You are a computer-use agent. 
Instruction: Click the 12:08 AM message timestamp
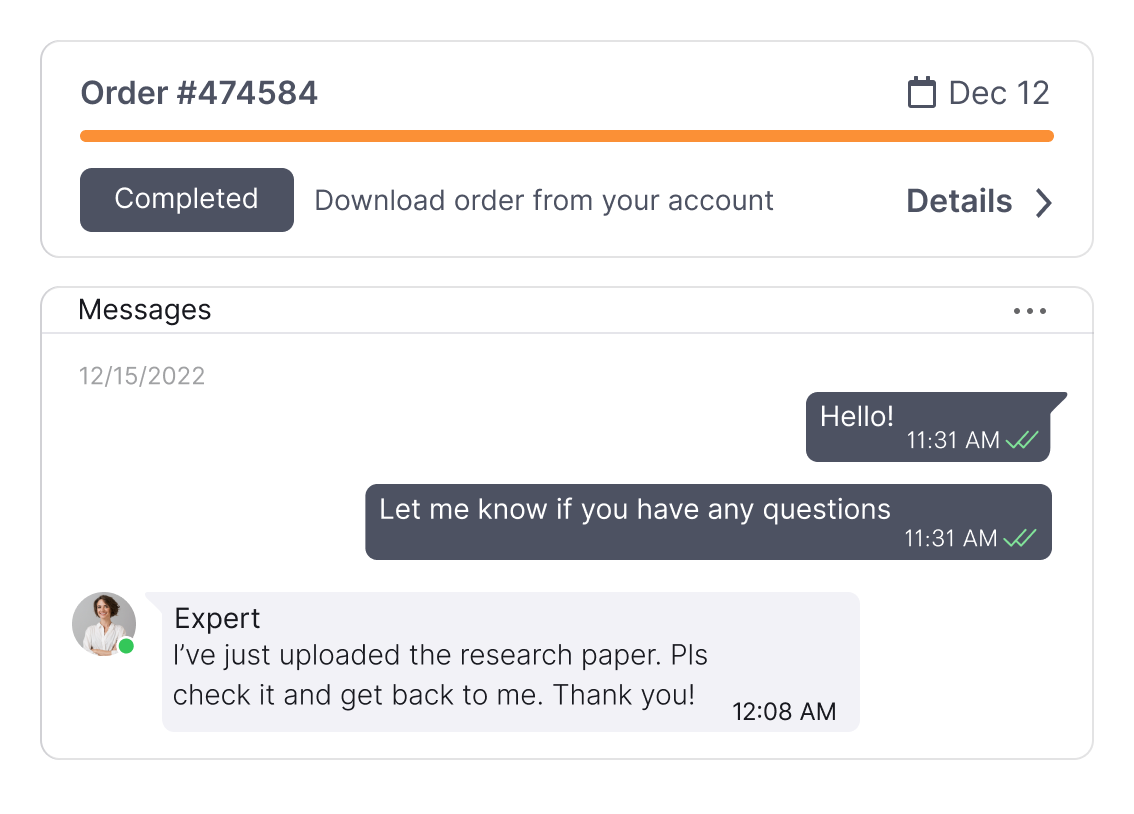[784, 711]
